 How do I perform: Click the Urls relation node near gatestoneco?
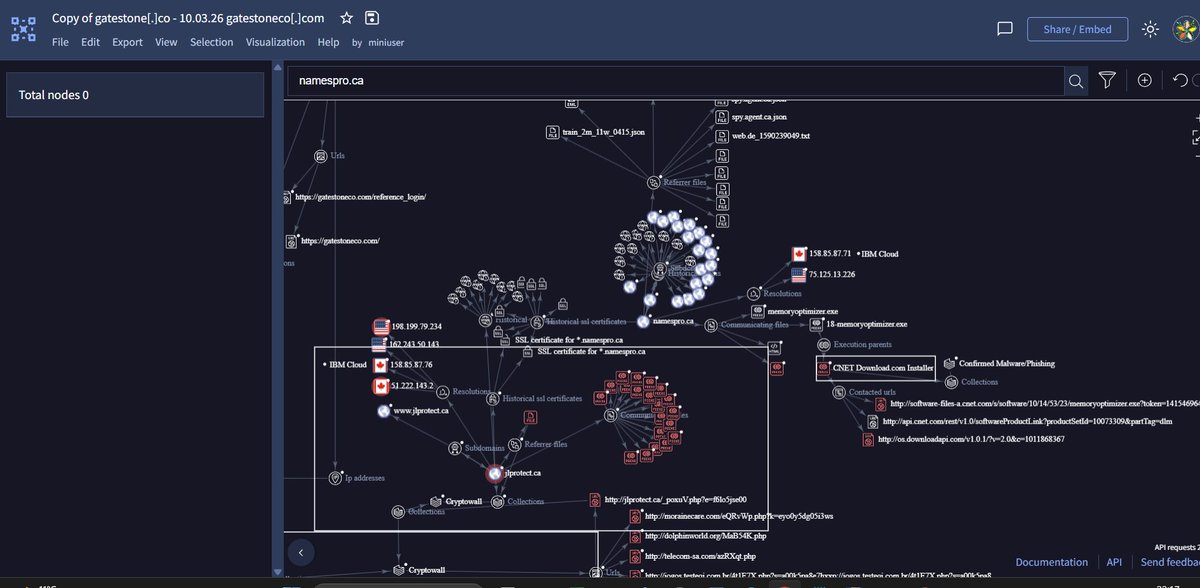[321, 156]
